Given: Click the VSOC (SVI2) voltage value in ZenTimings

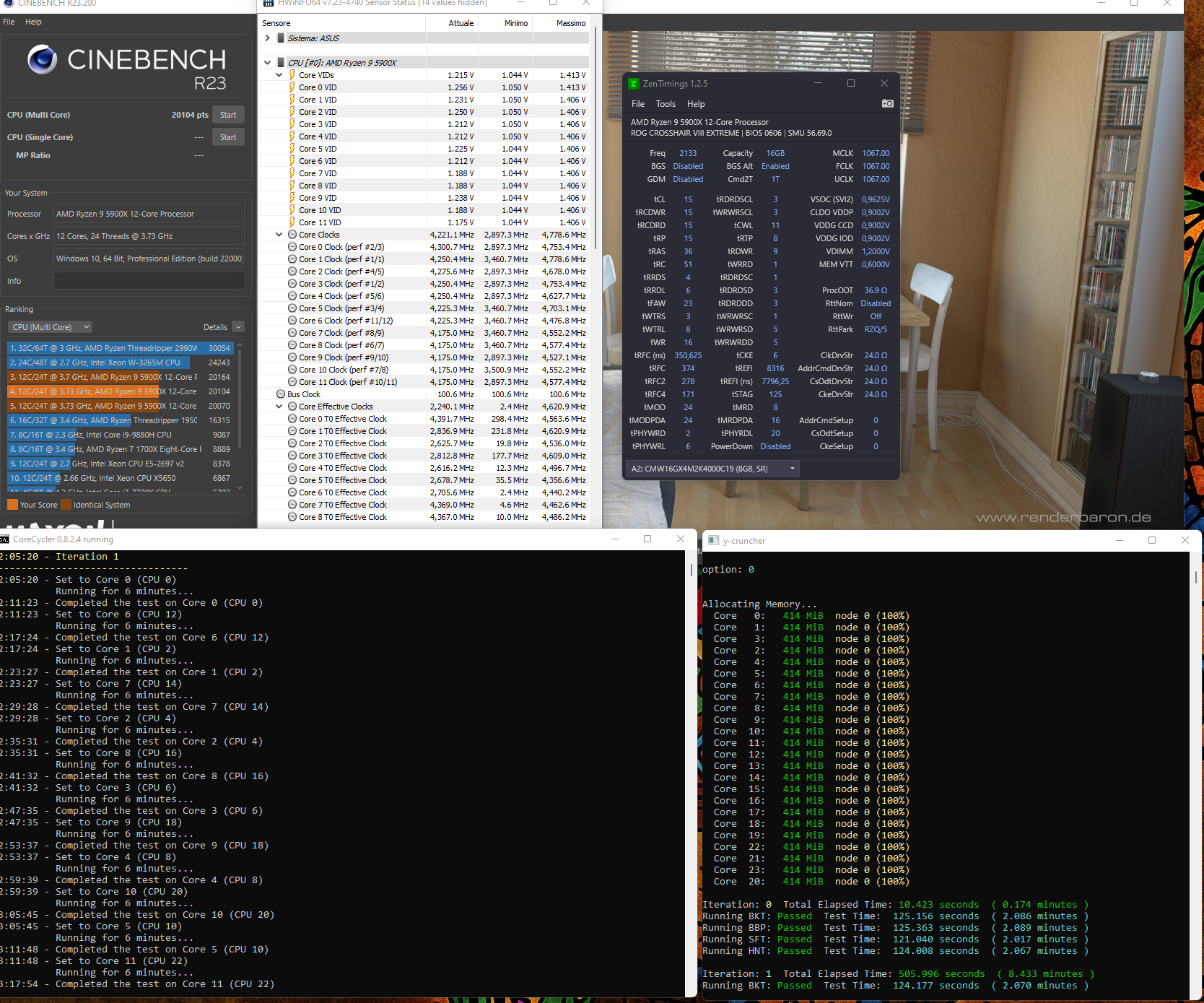Looking at the screenshot, I should point(876,199).
